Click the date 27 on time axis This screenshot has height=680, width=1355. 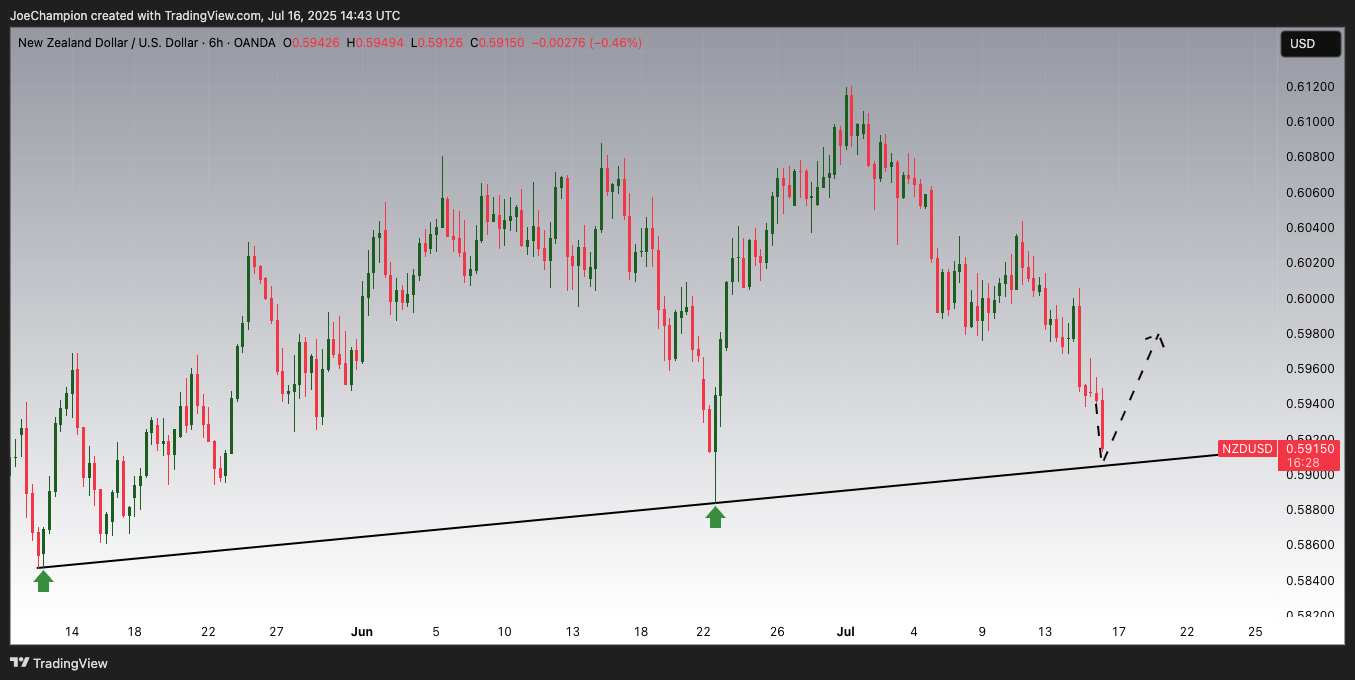click(277, 632)
